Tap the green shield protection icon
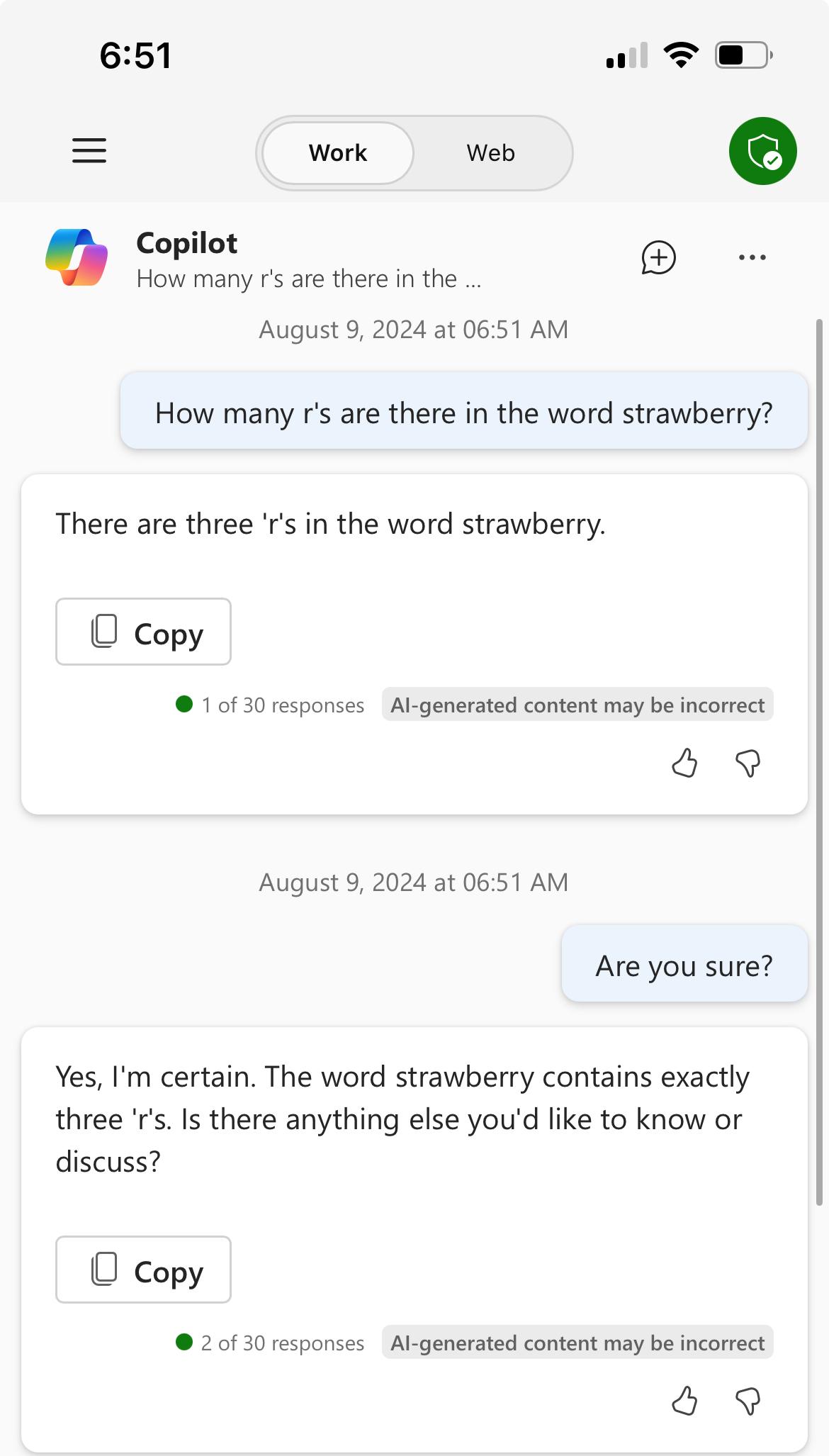The height and width of the screenshot is (1456, 829). (762, 151)
